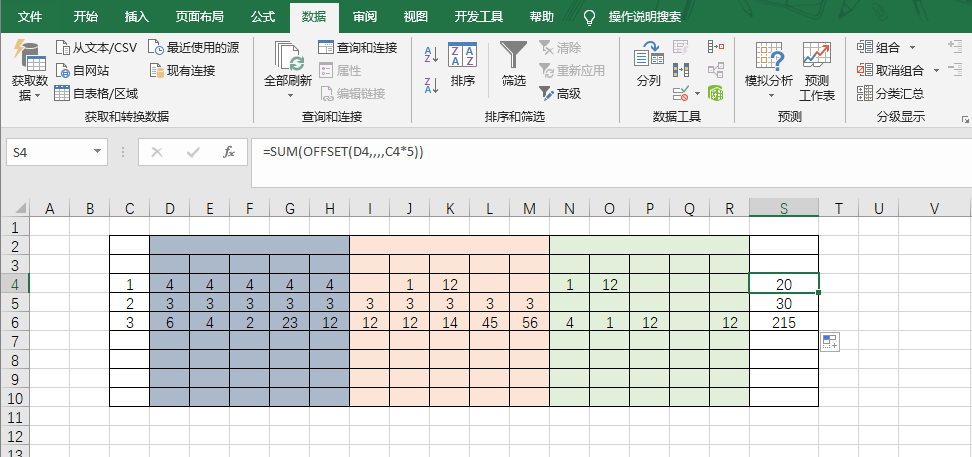Click the Show Detail plus icon

[955, 45]
